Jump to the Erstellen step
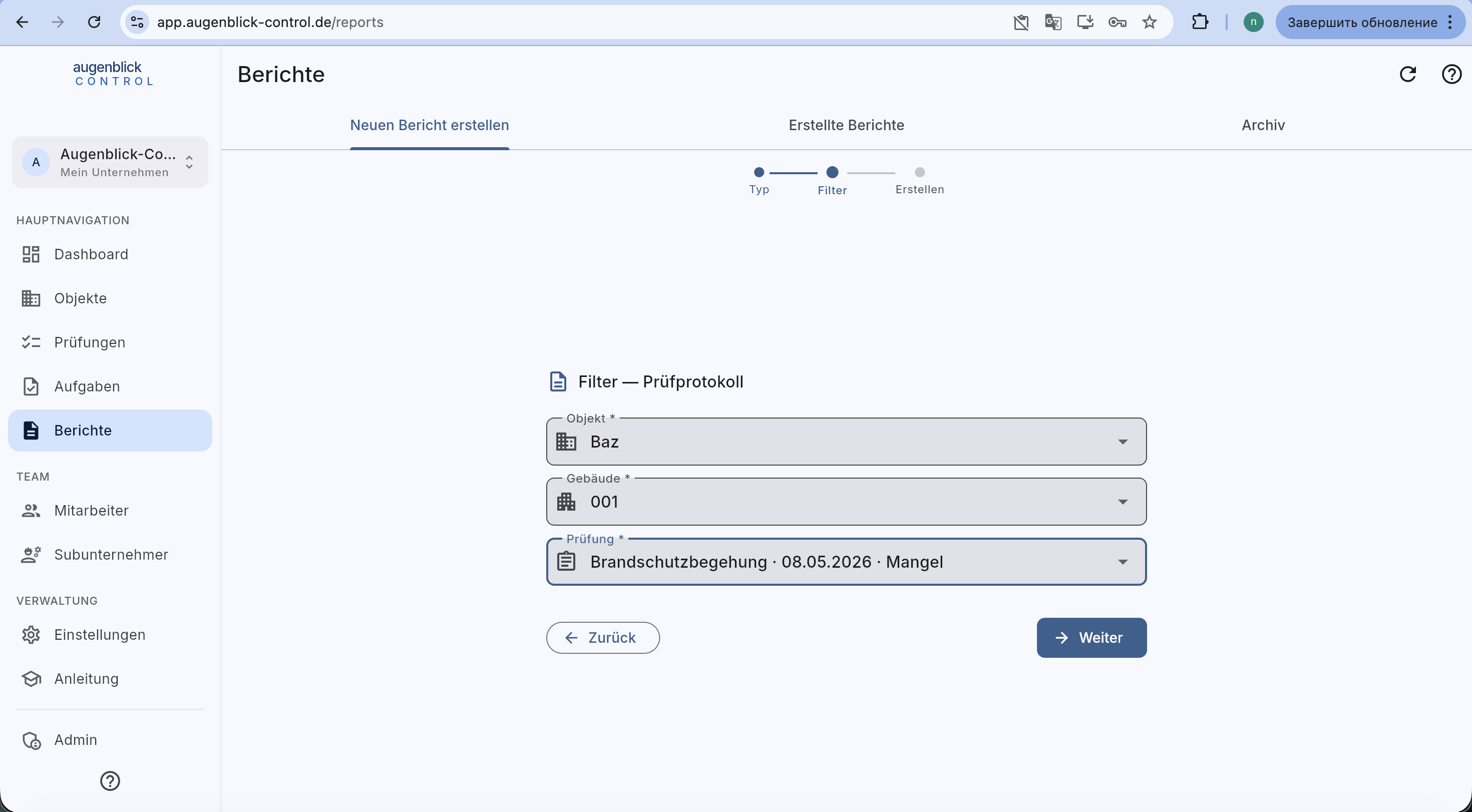The width and height of the screenshot is (1472, 812). point(919,180)
